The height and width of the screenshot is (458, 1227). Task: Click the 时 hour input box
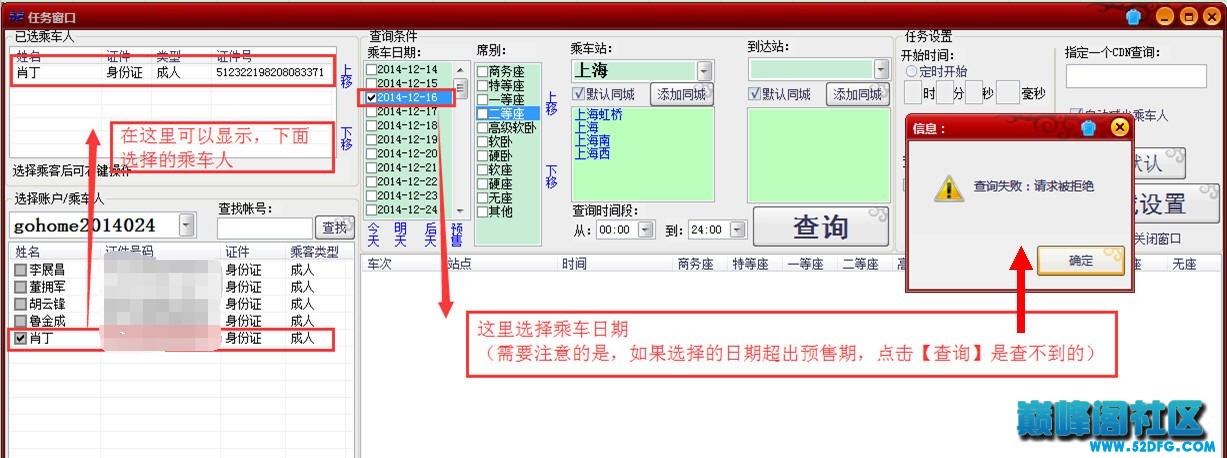point(912,92)
